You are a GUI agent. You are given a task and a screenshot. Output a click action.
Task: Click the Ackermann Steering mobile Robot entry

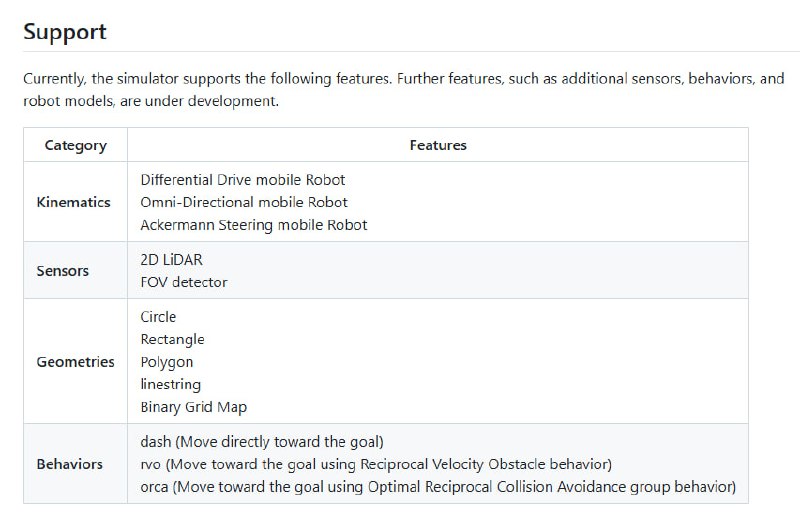pos(254,225)
